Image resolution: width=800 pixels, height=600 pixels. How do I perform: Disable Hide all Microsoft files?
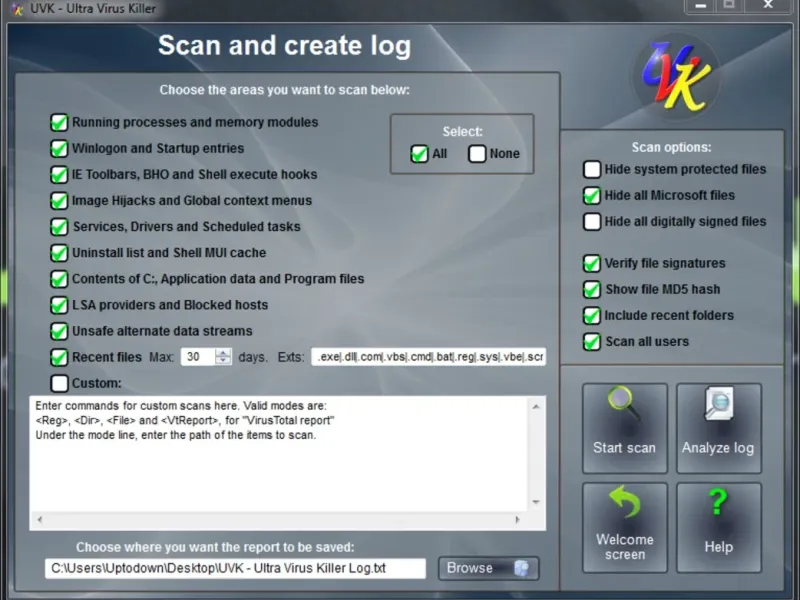592,195
